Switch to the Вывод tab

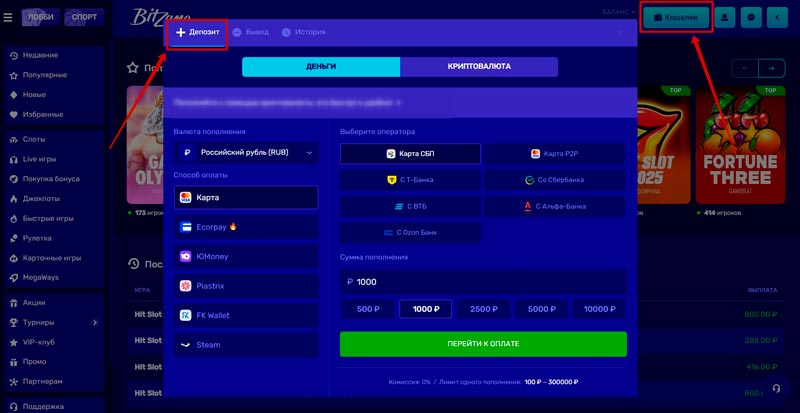(x=250, y=32)
